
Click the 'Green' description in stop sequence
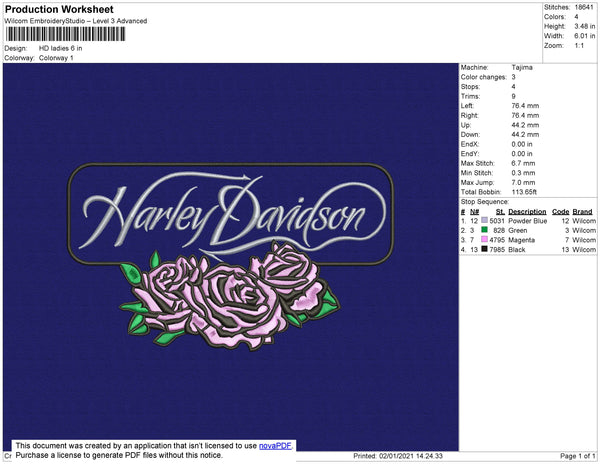517,231
